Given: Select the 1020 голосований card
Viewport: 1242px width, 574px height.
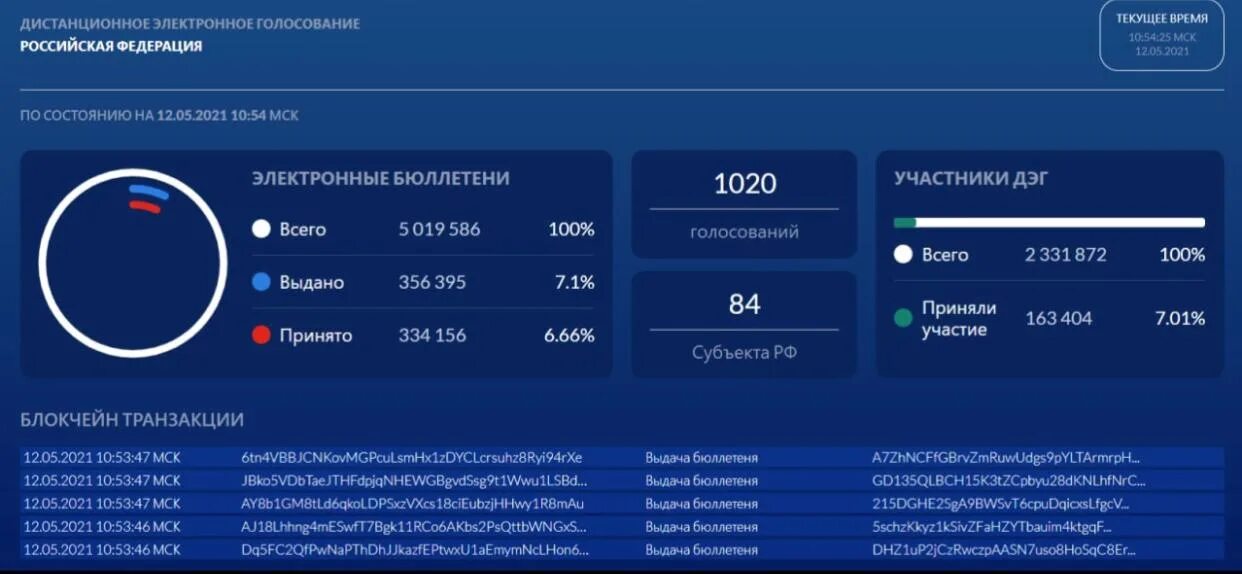Looking at the screenshot, I should [x=744, y=204].
